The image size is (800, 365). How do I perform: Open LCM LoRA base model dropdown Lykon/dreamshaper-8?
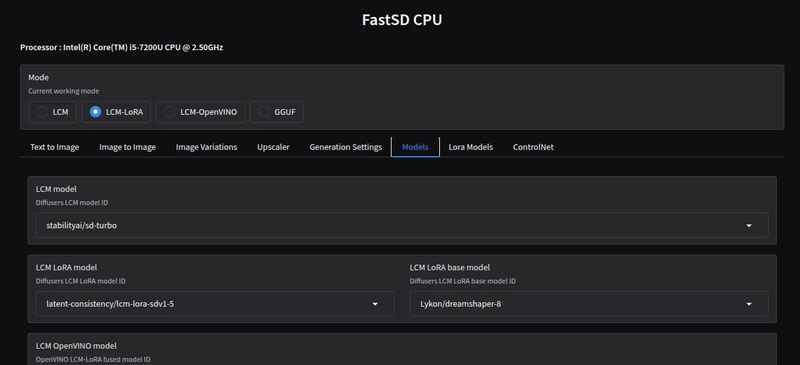(x=589, y=304)
